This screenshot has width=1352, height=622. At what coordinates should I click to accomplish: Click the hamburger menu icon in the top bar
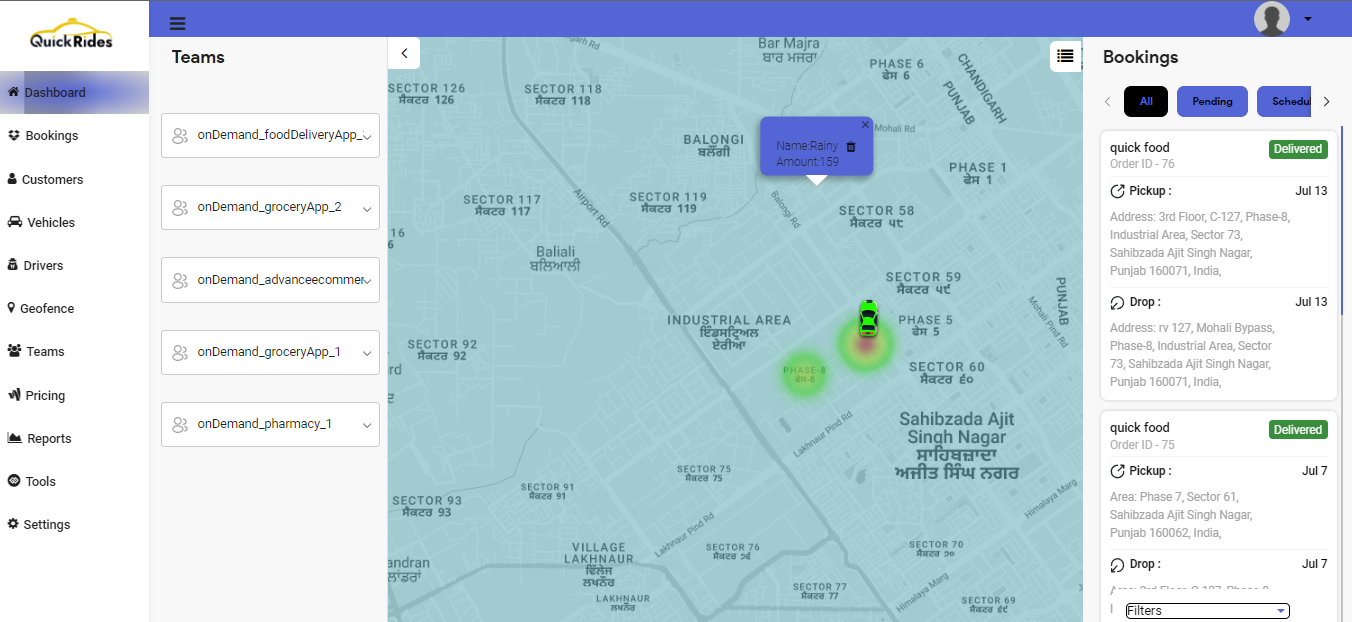point(177,20)
